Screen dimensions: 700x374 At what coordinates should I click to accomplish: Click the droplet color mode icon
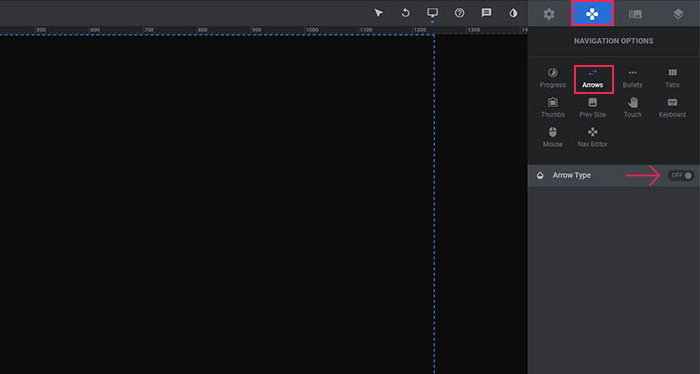tap(513, 13)
